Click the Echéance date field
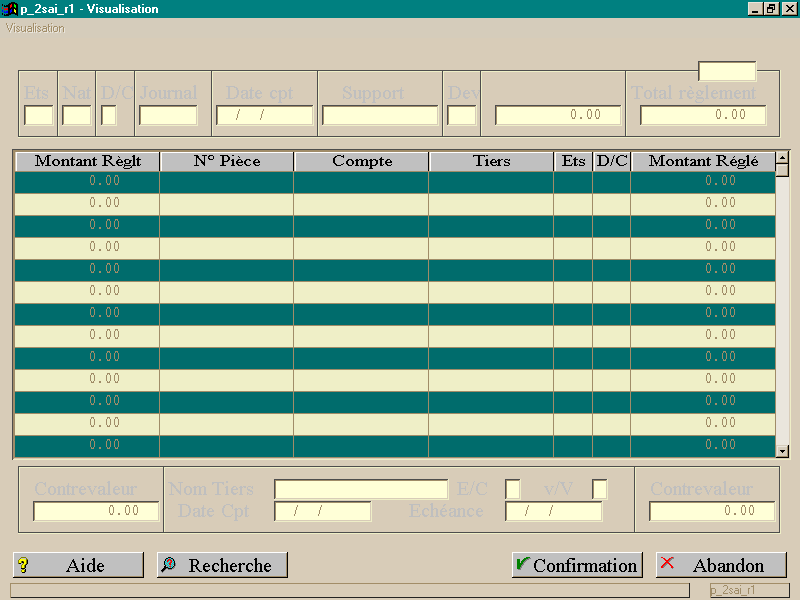 tap(554, 511)
